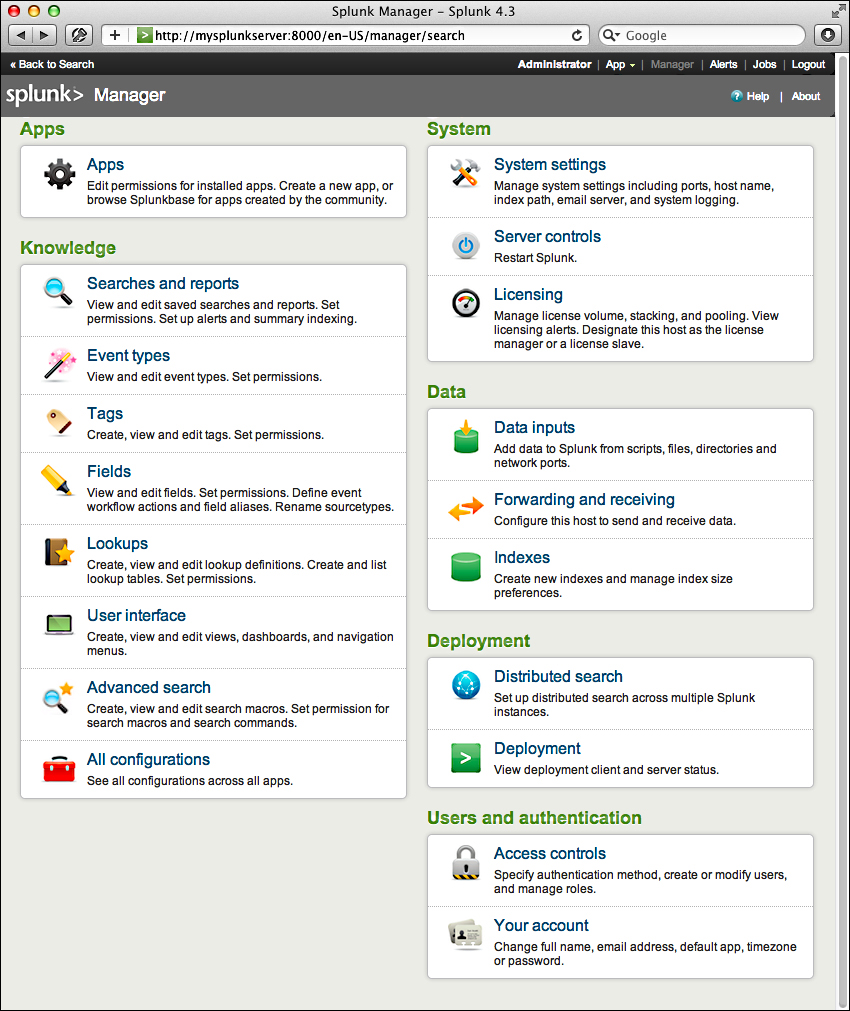
Task: Click the laptop icon for User interface
Action: click(59, 624)
